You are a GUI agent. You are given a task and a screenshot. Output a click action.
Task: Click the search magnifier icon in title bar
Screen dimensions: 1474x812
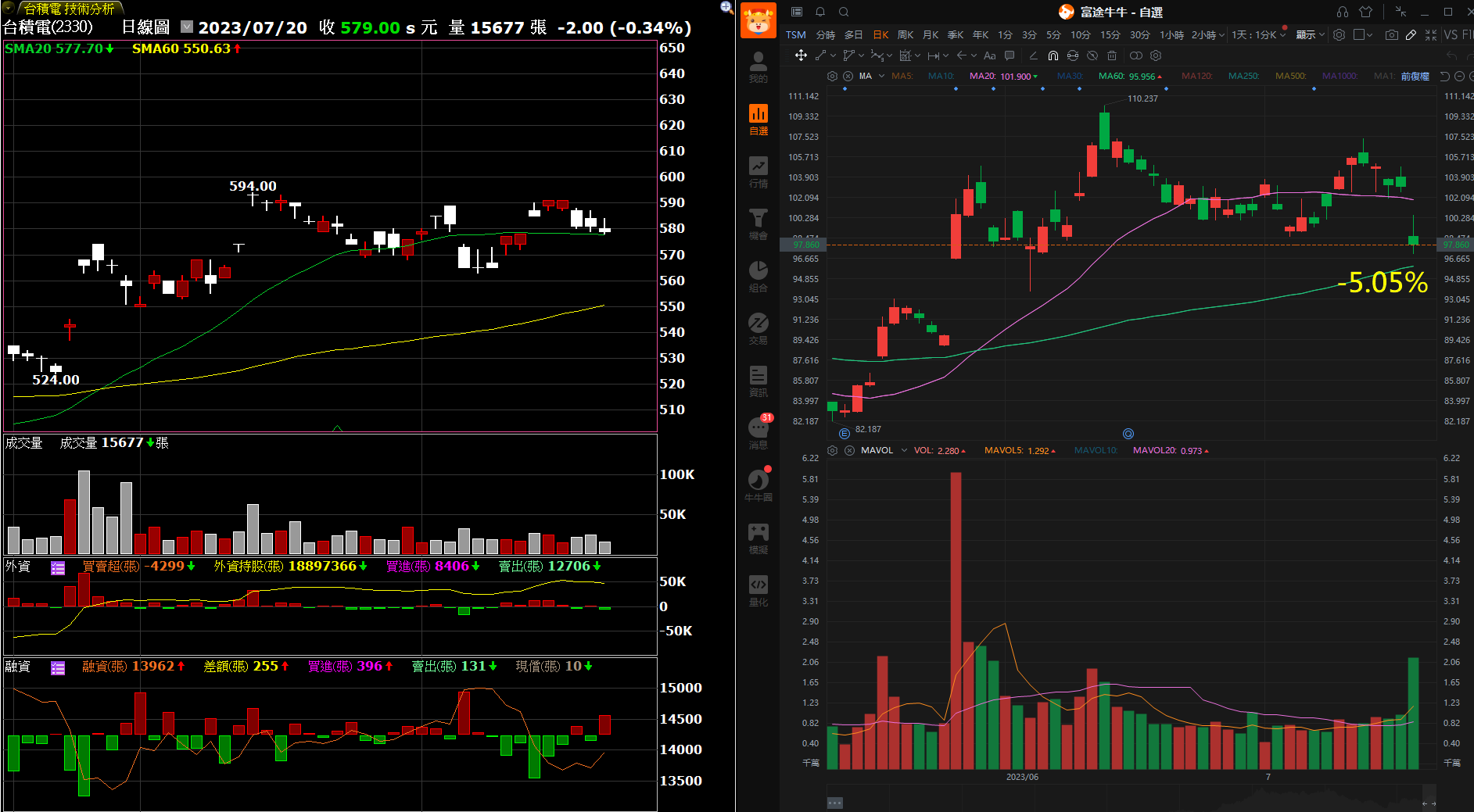[x=844, y=12]
